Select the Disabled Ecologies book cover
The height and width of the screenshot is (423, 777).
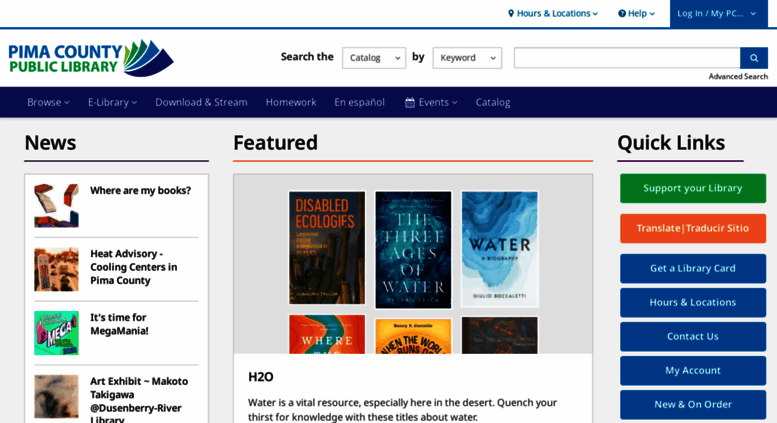click(327, 248)
